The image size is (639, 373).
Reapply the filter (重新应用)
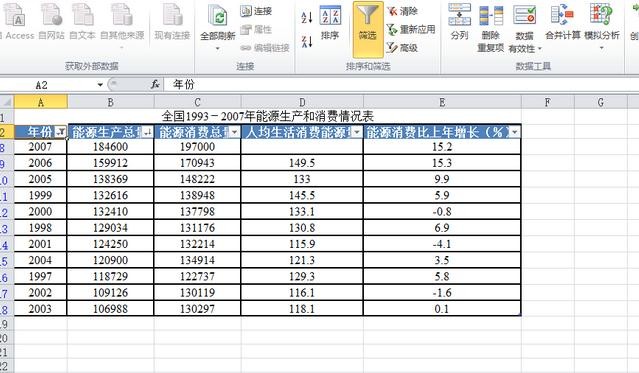coord(411,29)
